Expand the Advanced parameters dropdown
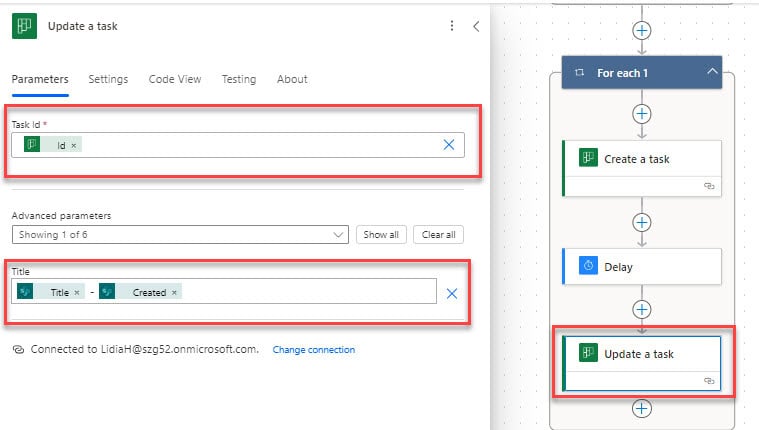759x430 pixels. click(180, 234)
